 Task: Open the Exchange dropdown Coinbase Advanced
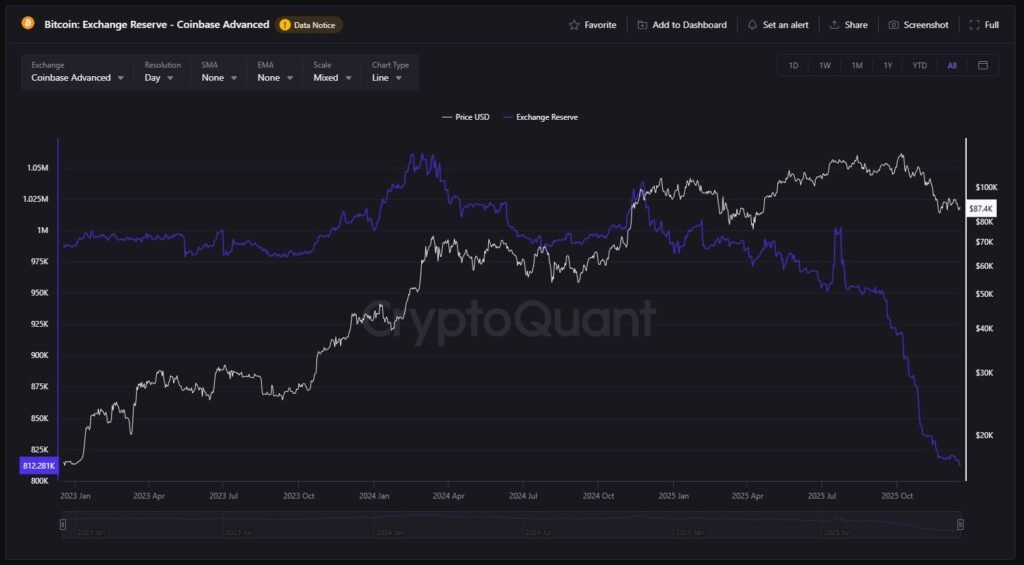click(78, 77)
